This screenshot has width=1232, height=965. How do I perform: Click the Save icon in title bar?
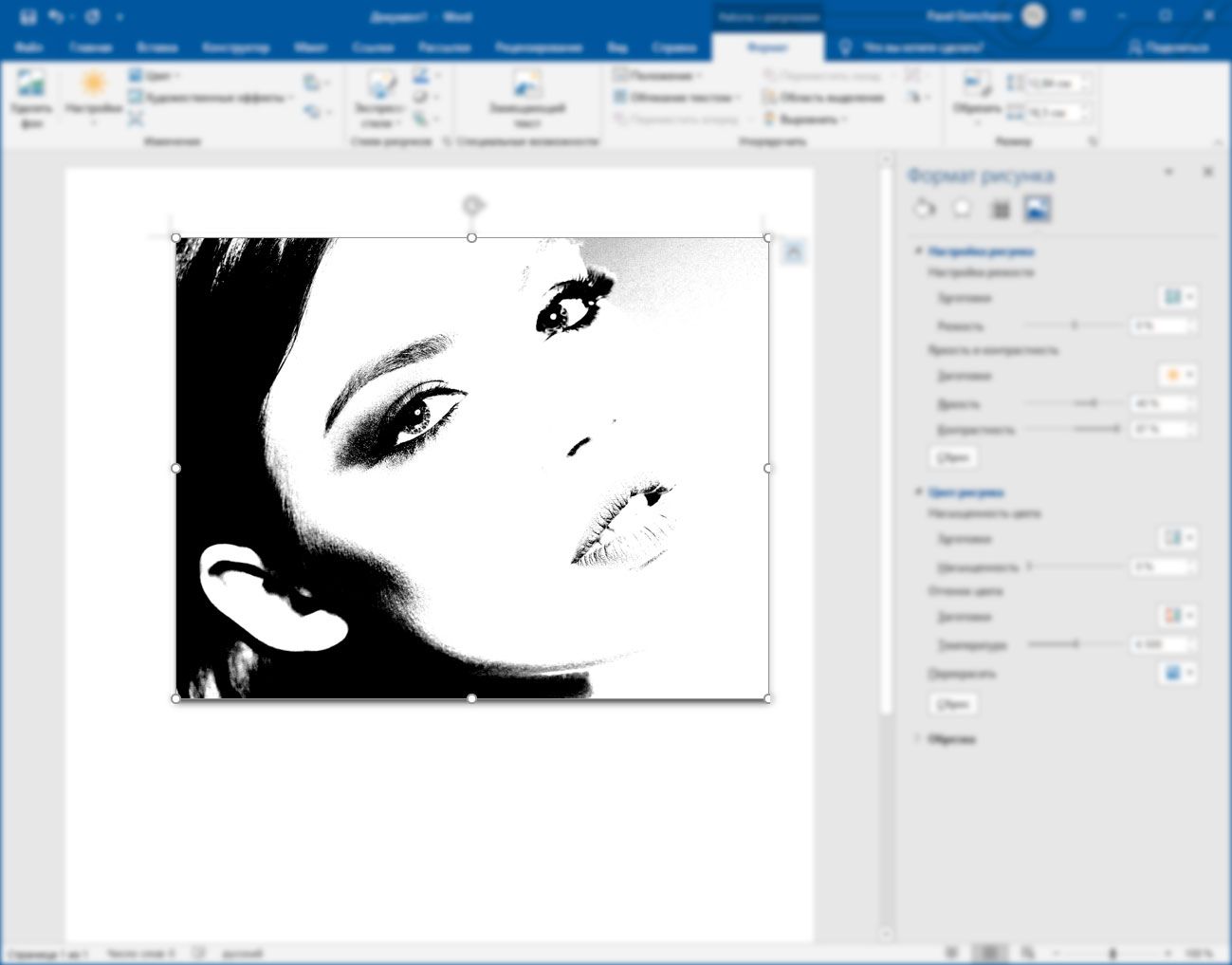pyautogui.click(x=28, y=17)
